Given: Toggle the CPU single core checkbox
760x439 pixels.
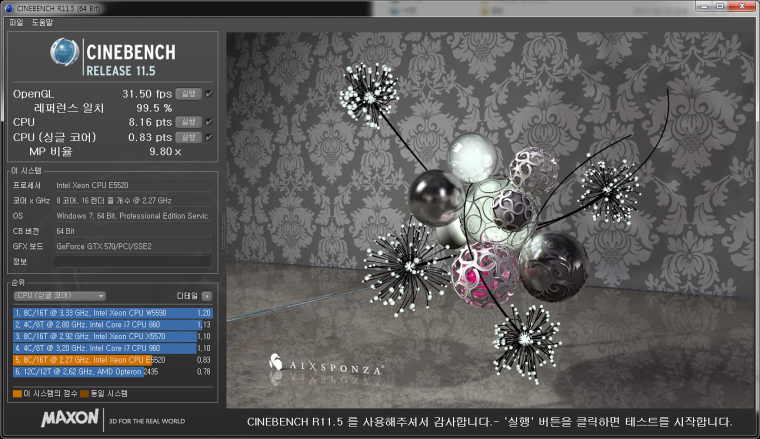Looking at the screenshot, I should [209, 137].
